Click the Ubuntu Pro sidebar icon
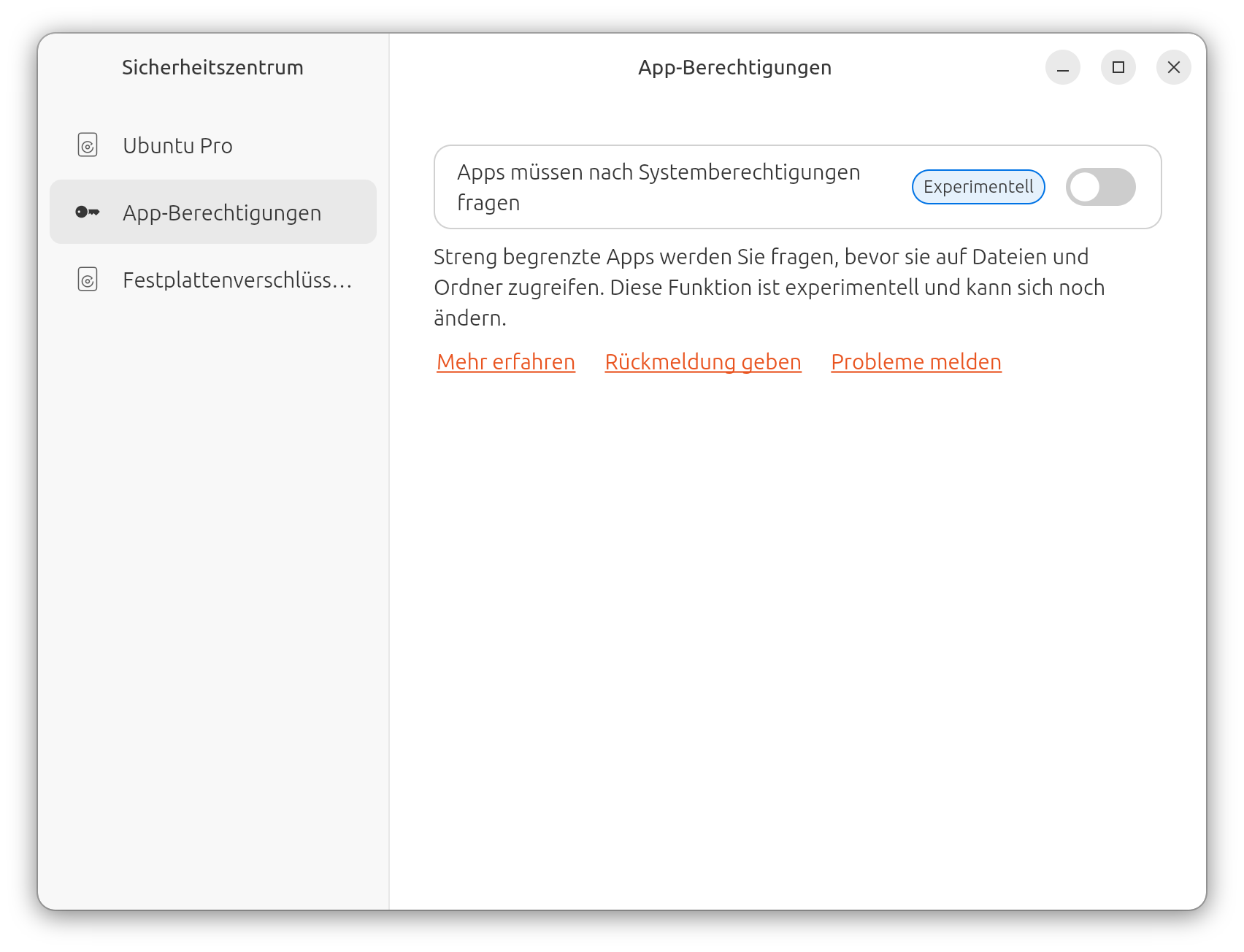Viewport: 1244px width, 952px height. 88,145
